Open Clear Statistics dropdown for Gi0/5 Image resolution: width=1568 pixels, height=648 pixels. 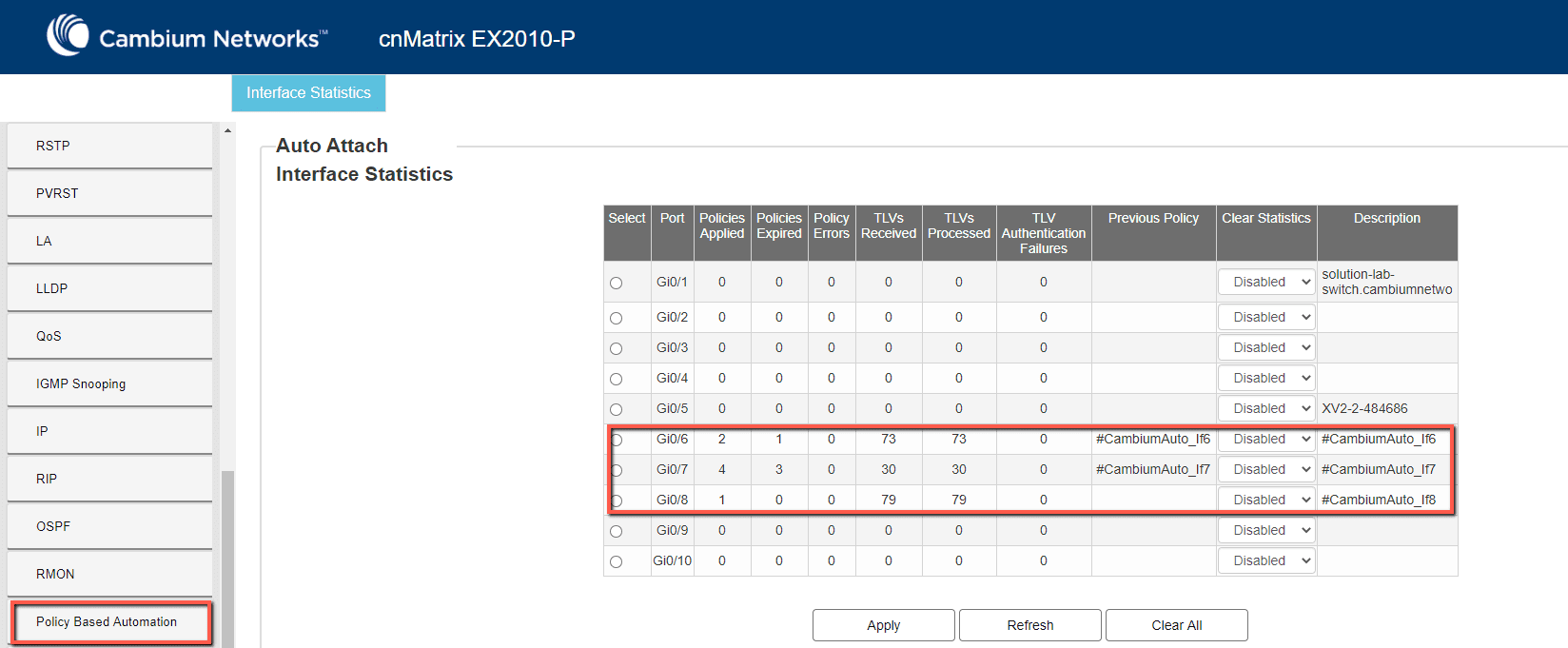pos(1266,408)
